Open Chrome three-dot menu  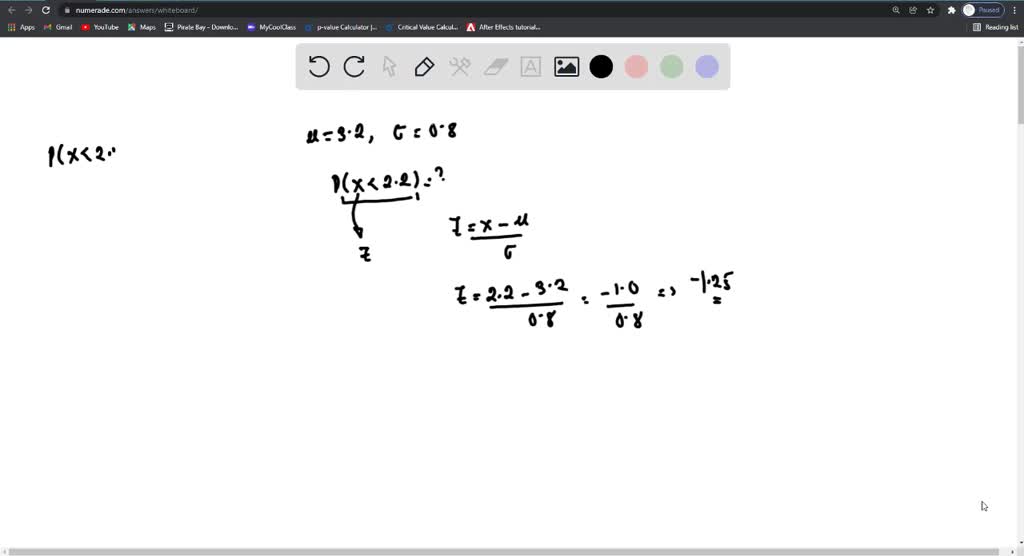[1014, 10]
